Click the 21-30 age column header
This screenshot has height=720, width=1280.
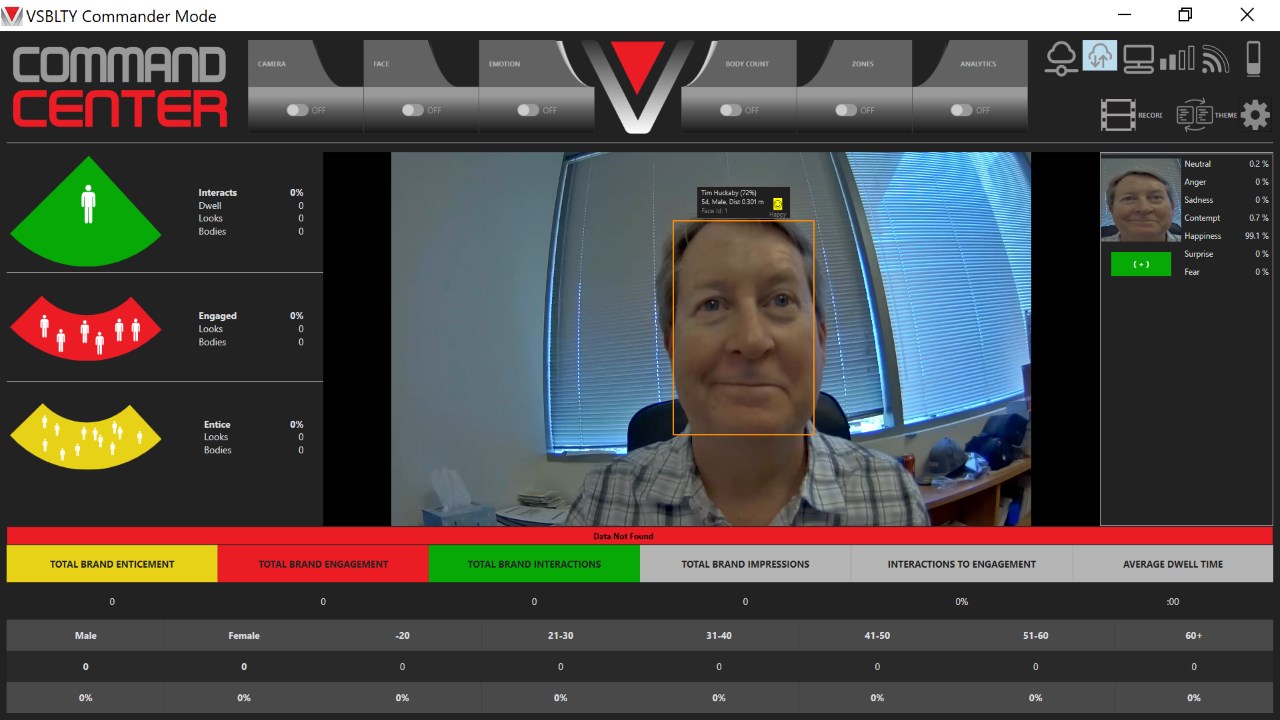coord(561,635)
